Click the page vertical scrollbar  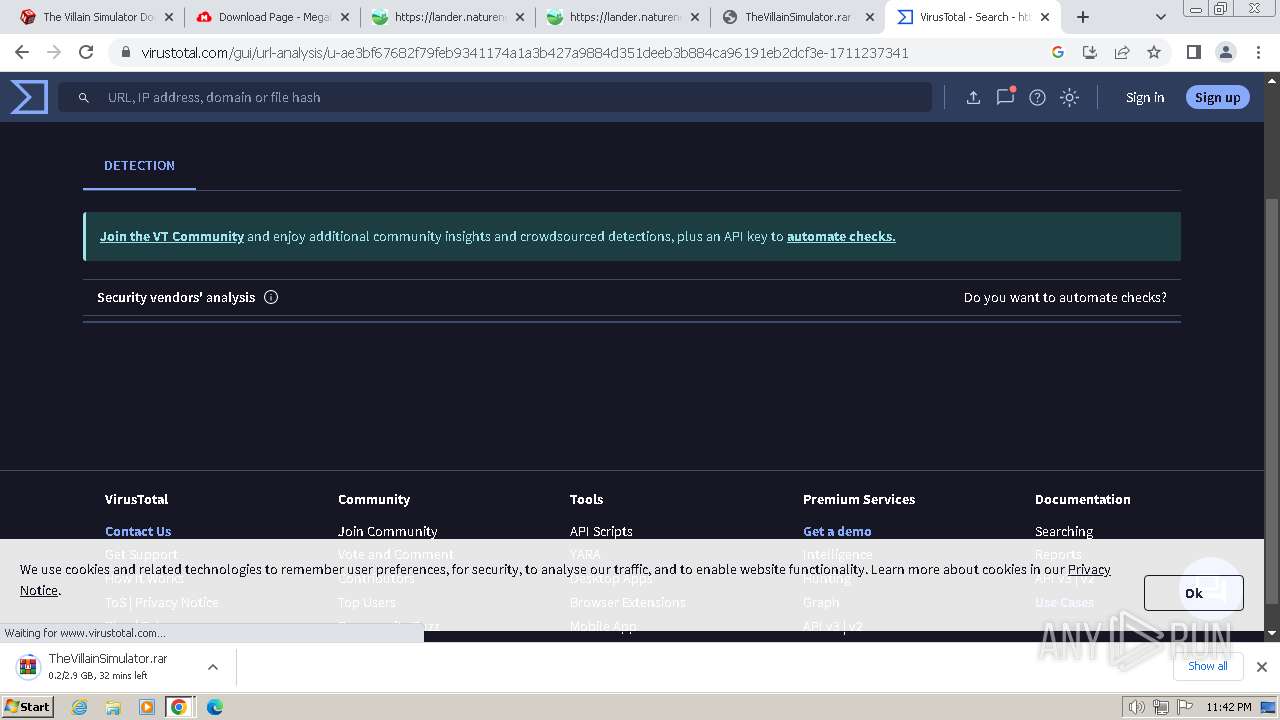(1272, 400)
